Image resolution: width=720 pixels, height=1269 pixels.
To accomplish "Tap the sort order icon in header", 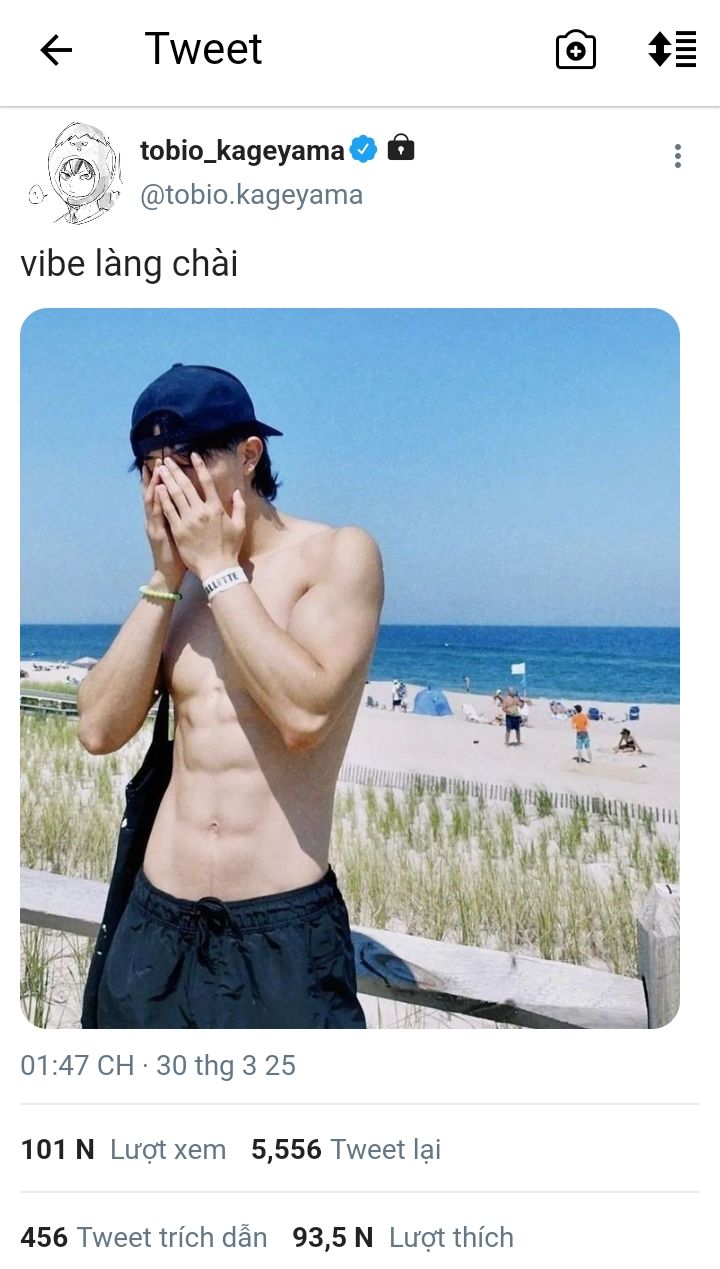I will (x=672, y=49).
